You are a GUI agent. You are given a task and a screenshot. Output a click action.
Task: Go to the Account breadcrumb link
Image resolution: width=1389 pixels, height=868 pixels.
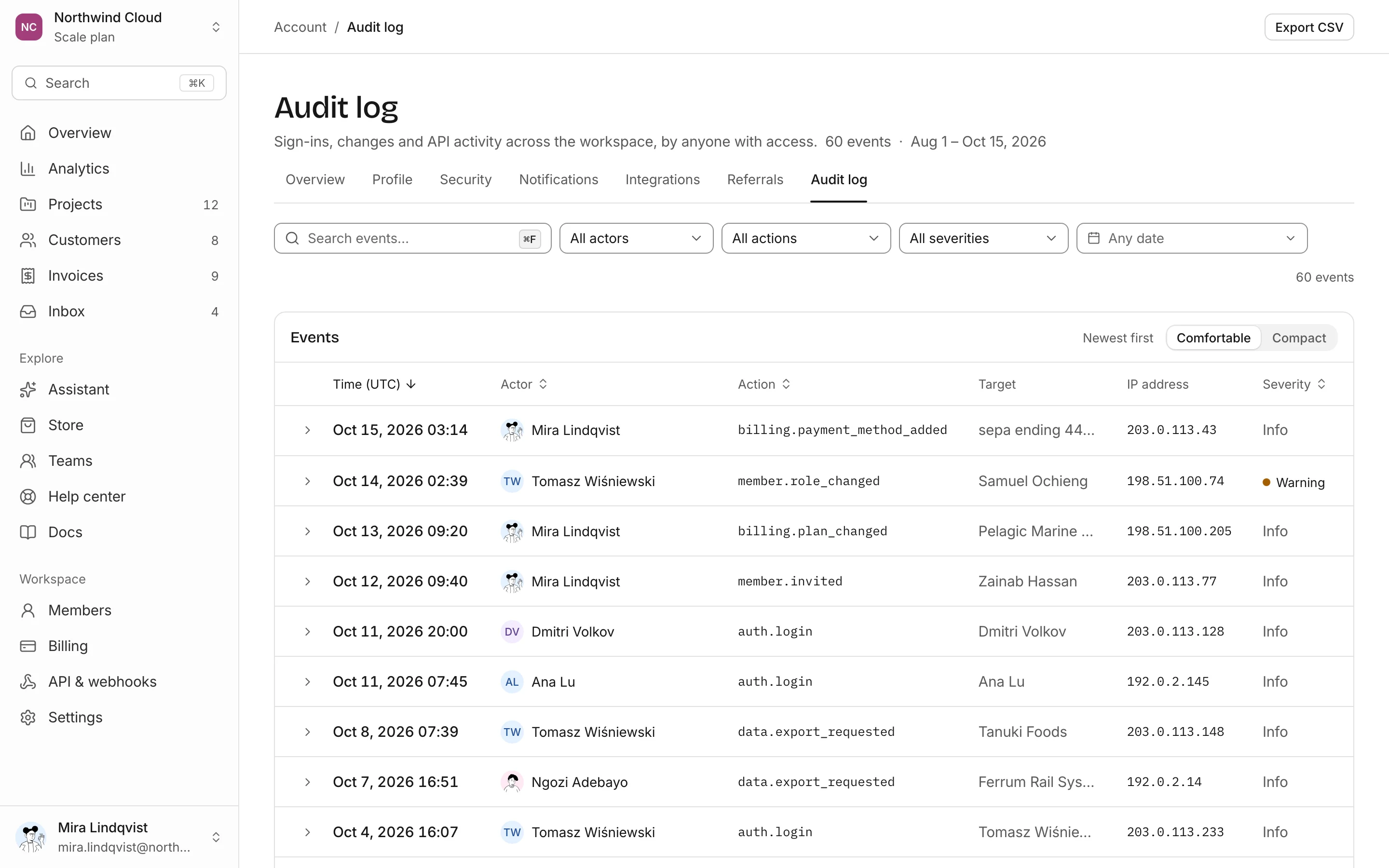300,27
